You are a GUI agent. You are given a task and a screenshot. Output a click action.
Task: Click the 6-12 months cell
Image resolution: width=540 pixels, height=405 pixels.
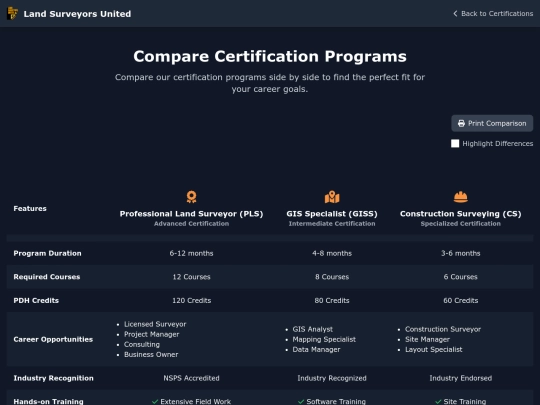point(191,253)
